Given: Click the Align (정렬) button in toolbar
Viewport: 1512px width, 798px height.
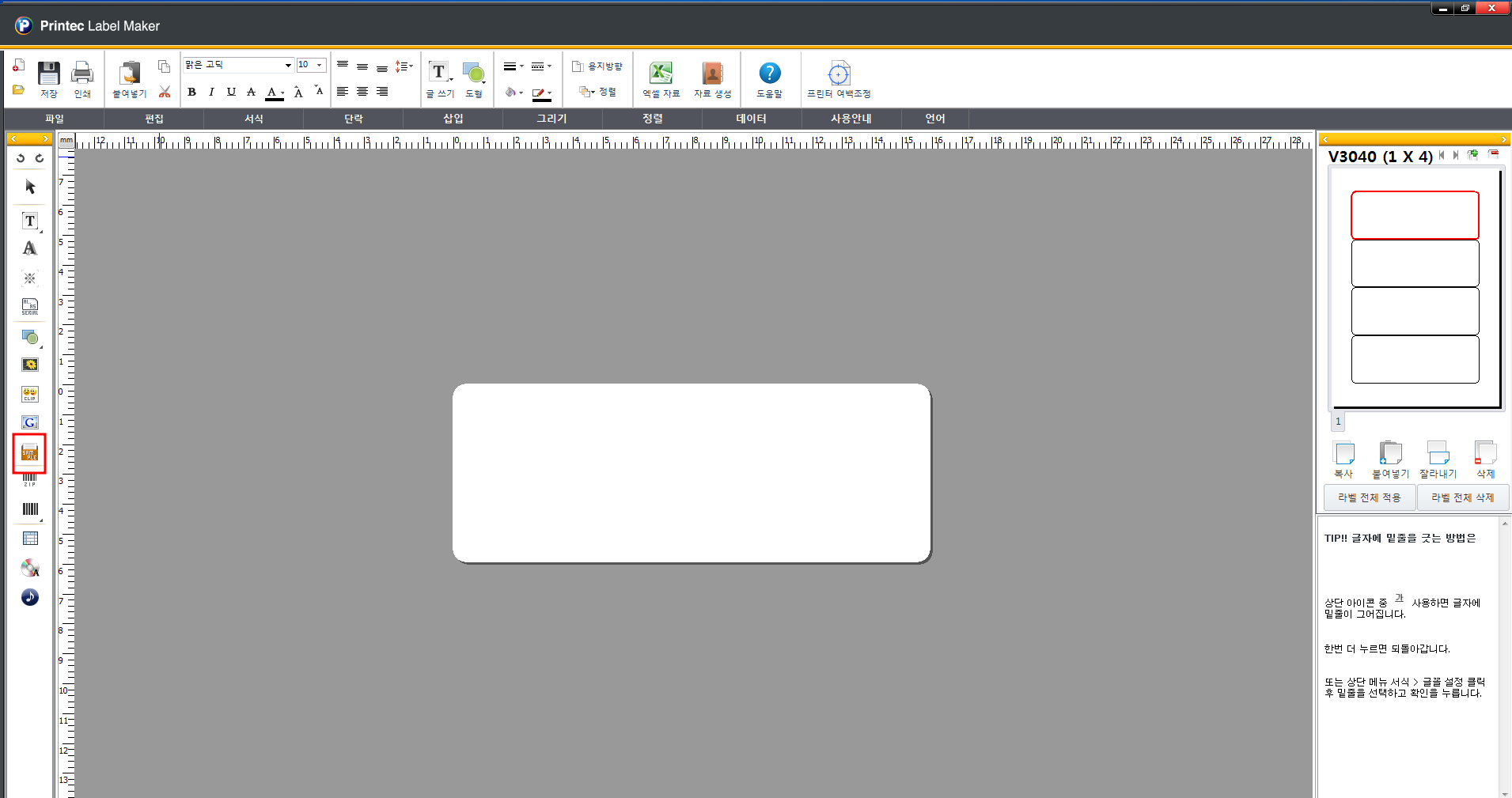Looking at the screenshot, I should [597, 92].
